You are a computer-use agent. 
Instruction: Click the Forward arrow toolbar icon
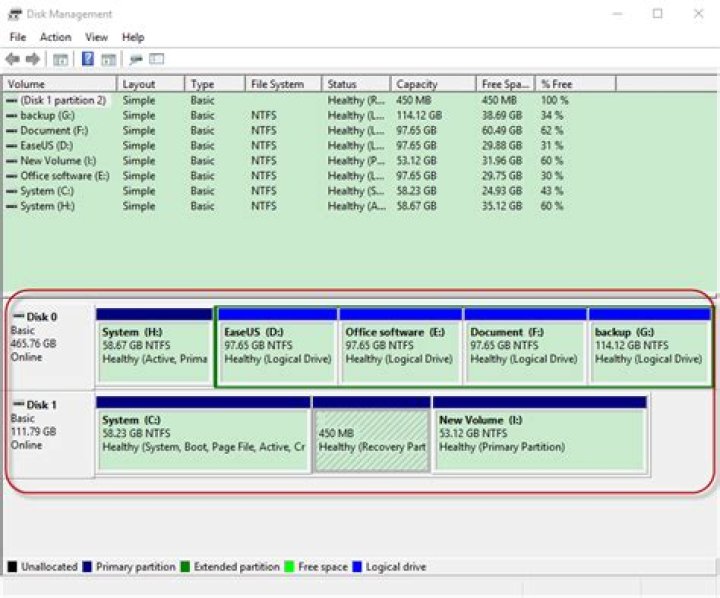[33, 59]
